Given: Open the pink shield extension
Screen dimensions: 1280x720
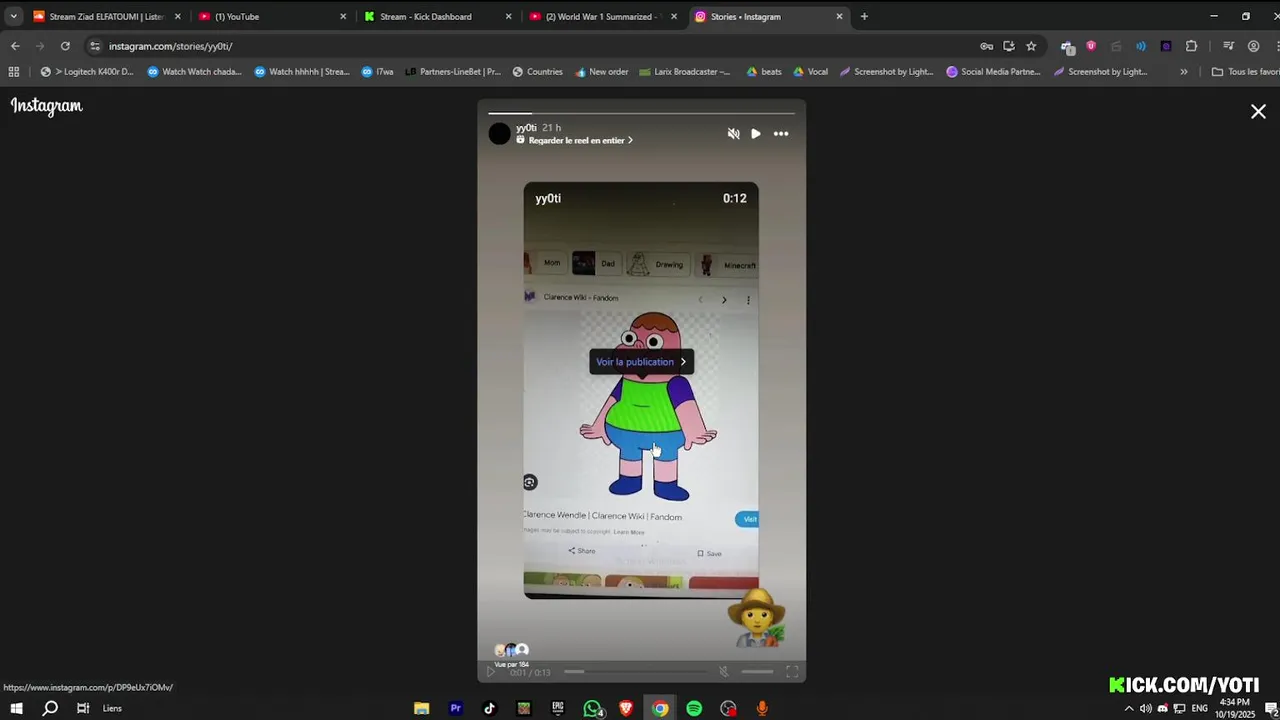Looking at the screenshot, I should click(x=1091, y=46).
